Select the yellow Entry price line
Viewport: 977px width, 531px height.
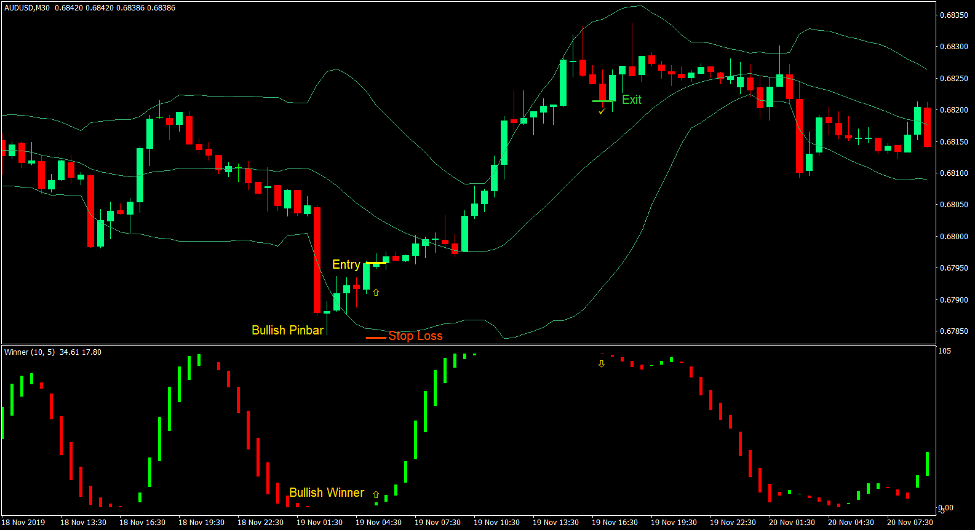click(x=376, y=264)
